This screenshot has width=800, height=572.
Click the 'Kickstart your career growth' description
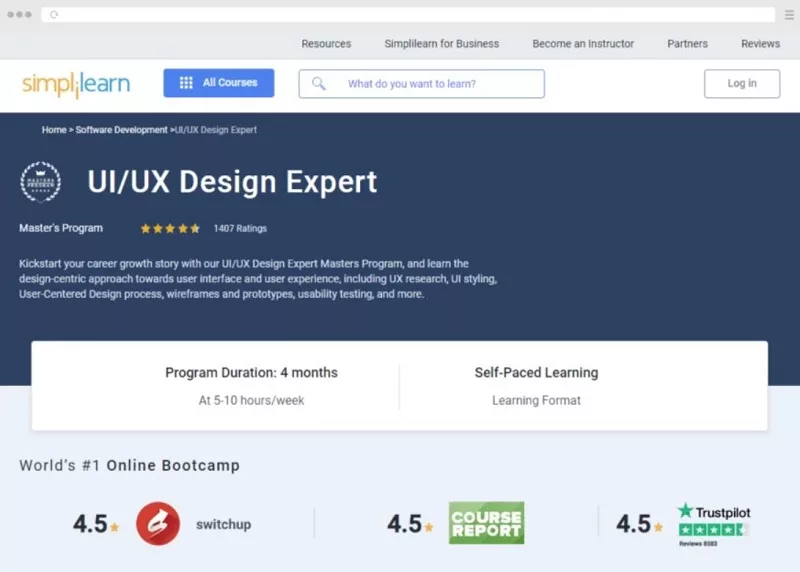pyautogui.click(x=258, y=279)
